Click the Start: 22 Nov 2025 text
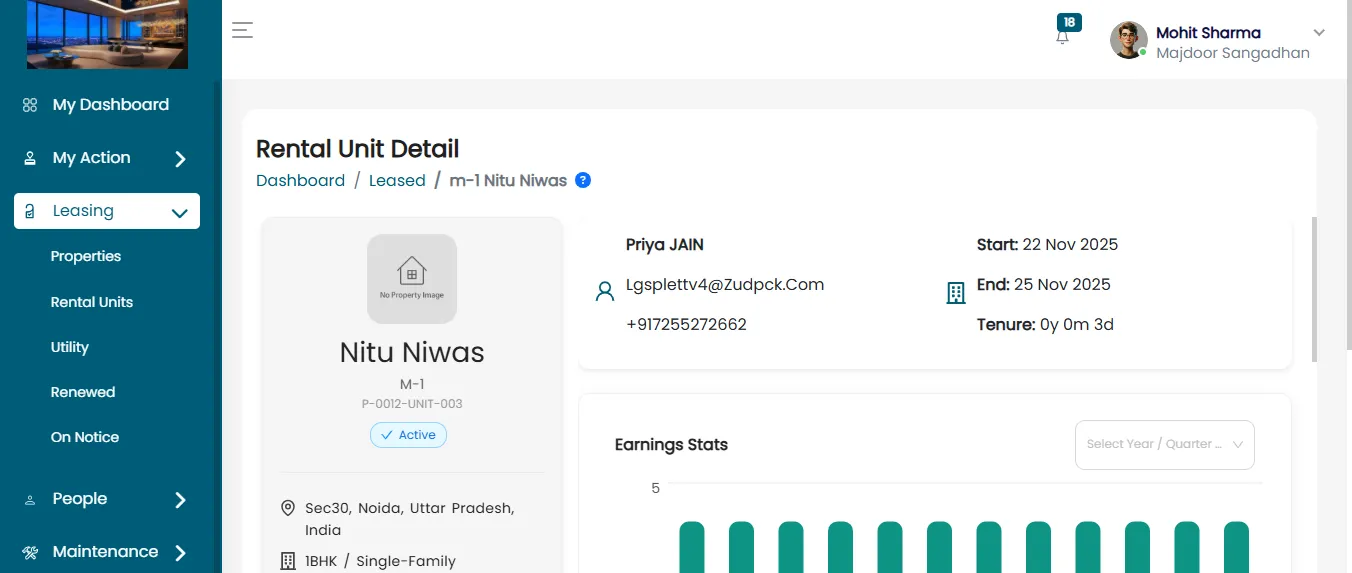1352x573 pixels. (x=1047, y=245)
